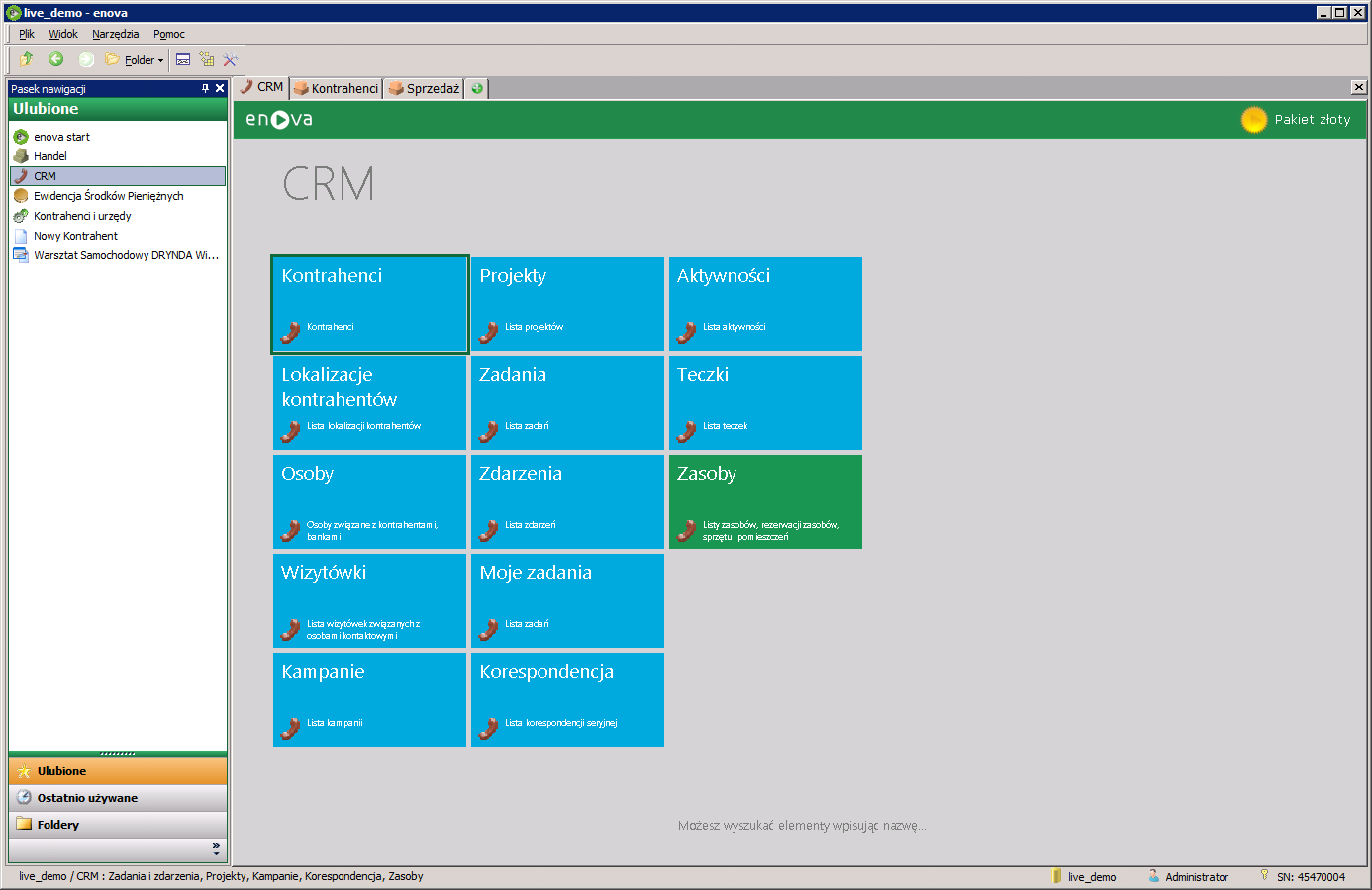Click the search hint field 'Możesz wyszukać elementy'
This screenshot has height=890, width=1372.
pos(802,826)
